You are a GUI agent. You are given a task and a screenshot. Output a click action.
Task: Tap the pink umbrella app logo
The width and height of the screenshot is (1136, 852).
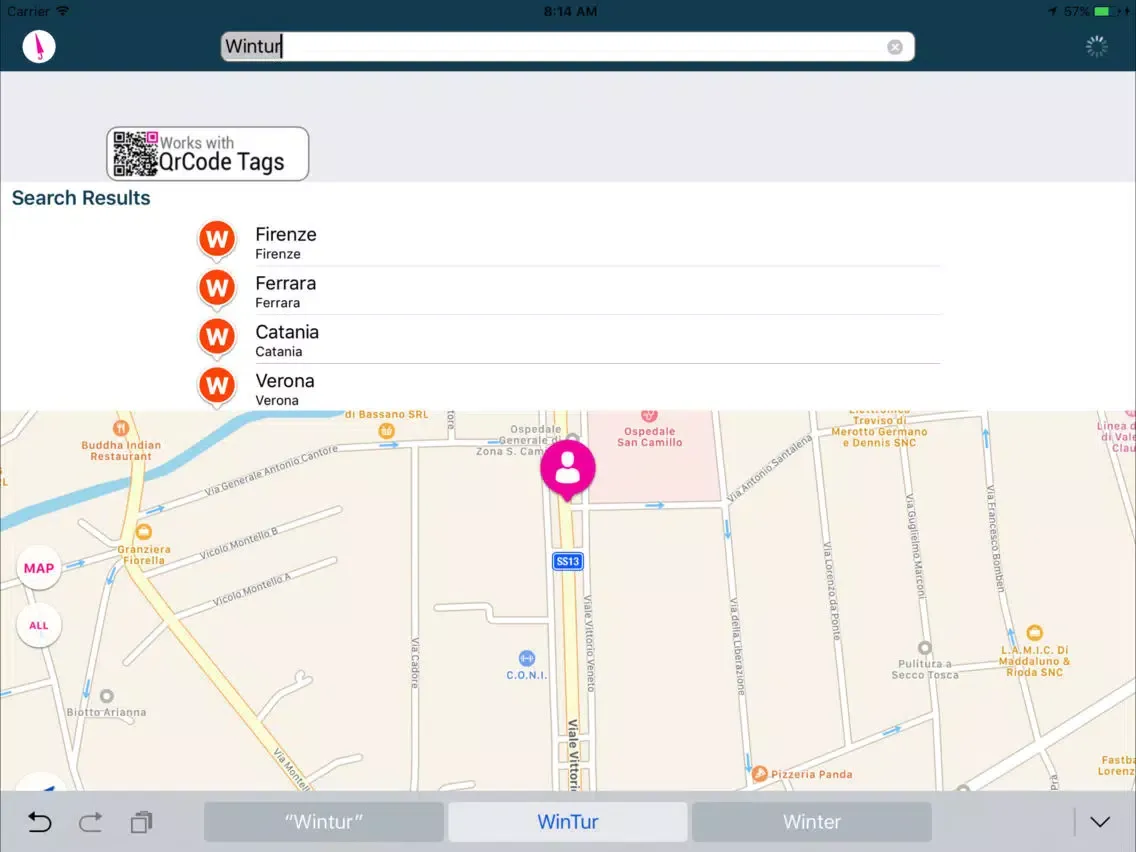click(38, 46)
